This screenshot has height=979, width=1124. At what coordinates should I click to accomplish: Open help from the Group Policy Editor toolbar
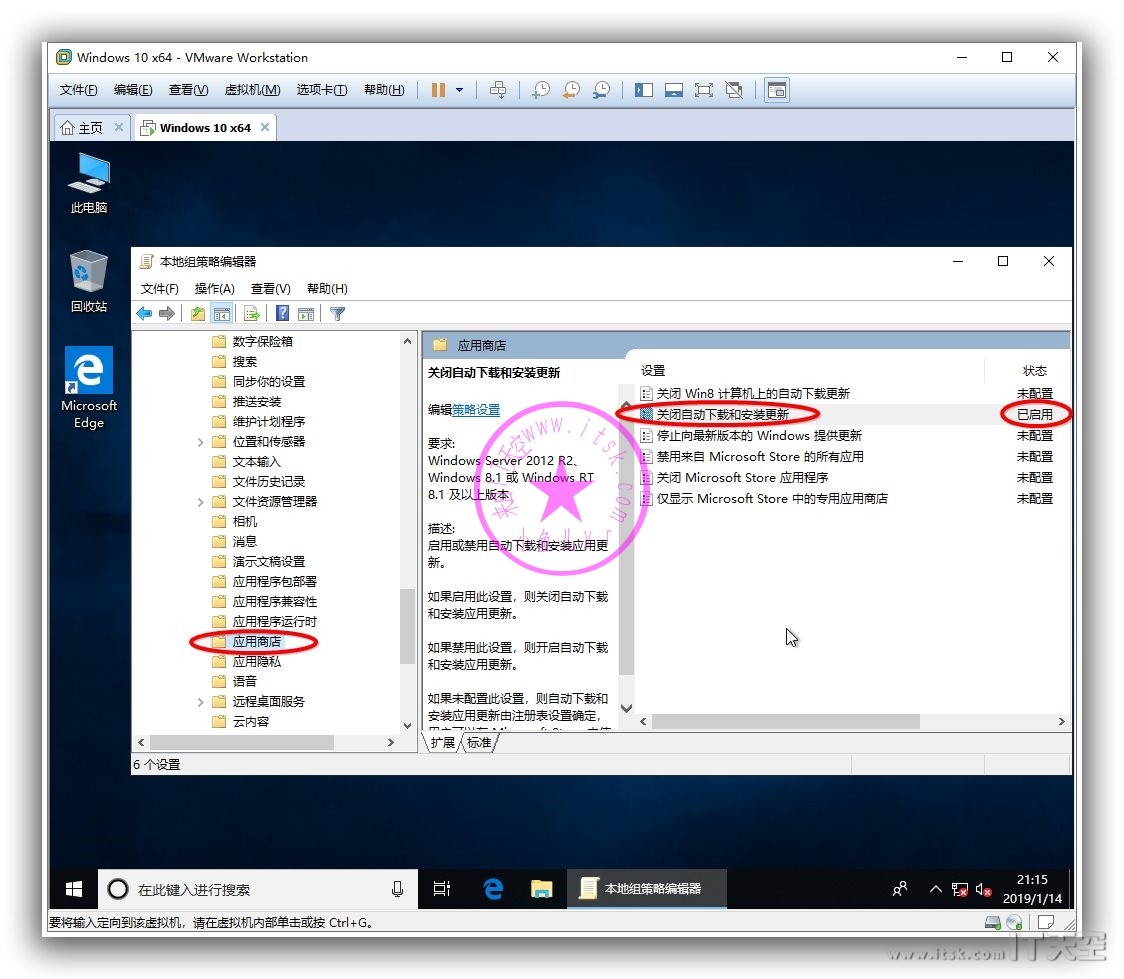click(x=283, y=313)
